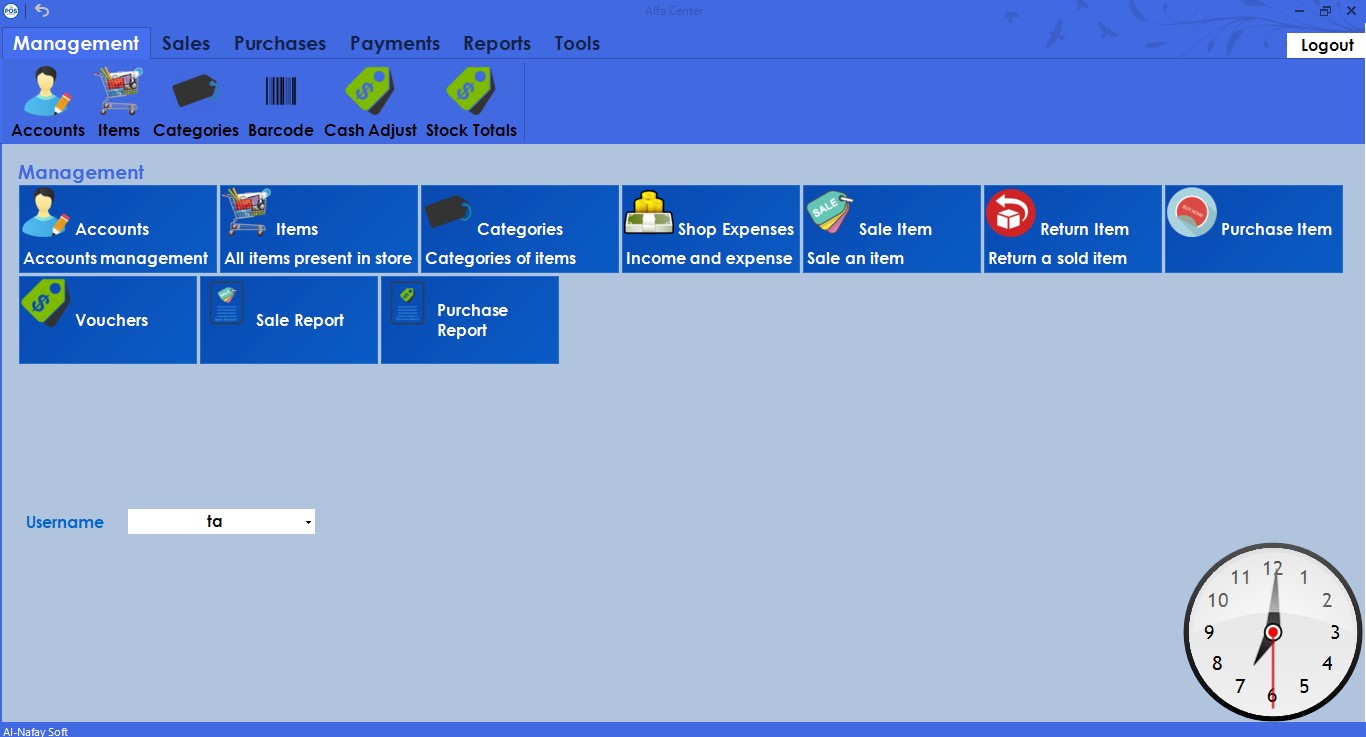Viewport: 1366px width, 737px height.
Task: Open Shop Expenses income and expense tile
Action: click(x=710, y=228)
